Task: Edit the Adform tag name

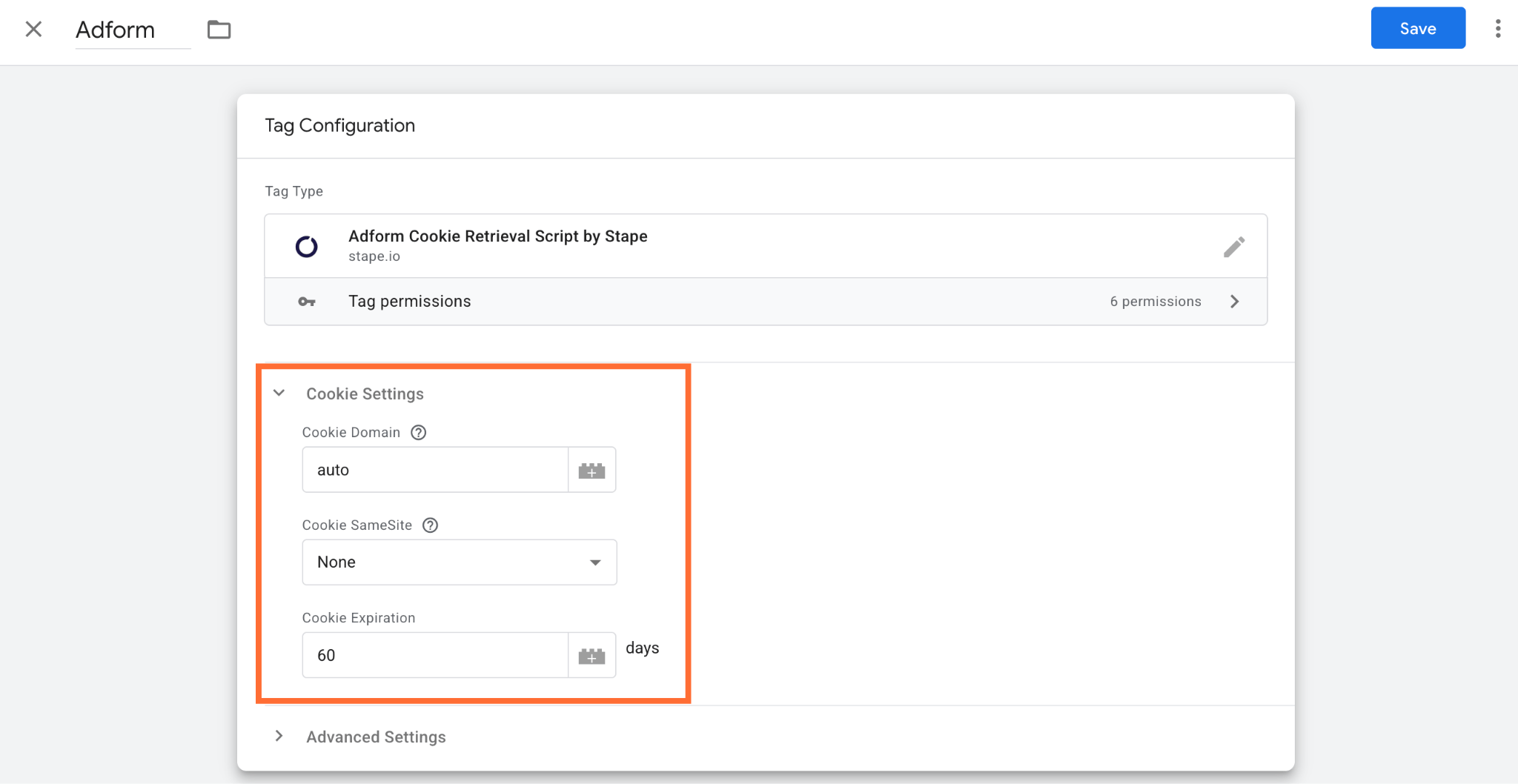Action: [x=133, y=30]
